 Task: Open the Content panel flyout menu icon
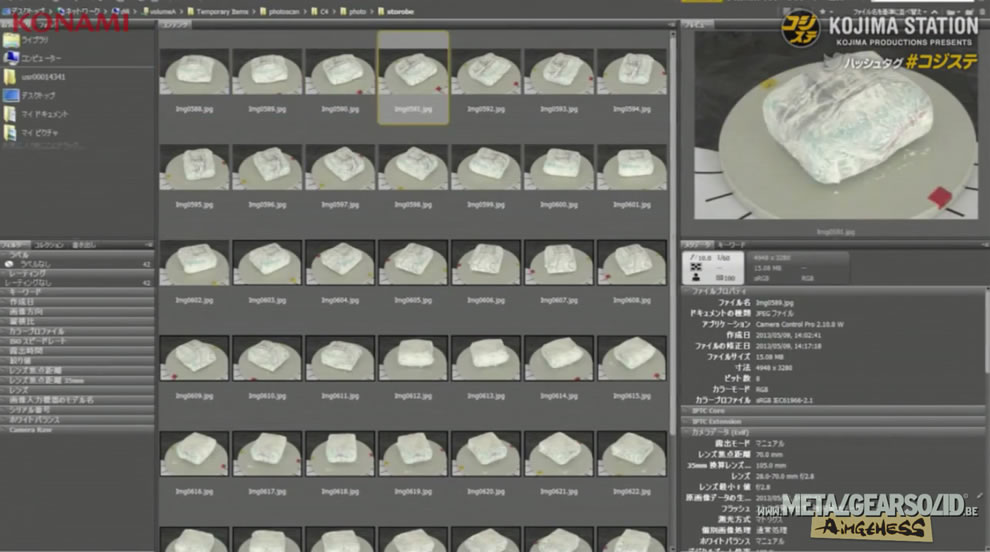point(671,25)
